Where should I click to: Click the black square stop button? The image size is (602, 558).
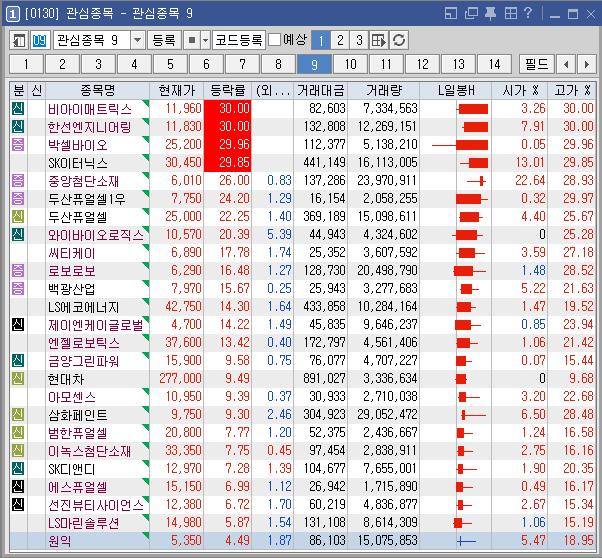pyautogui.click(x=192, y=40)
